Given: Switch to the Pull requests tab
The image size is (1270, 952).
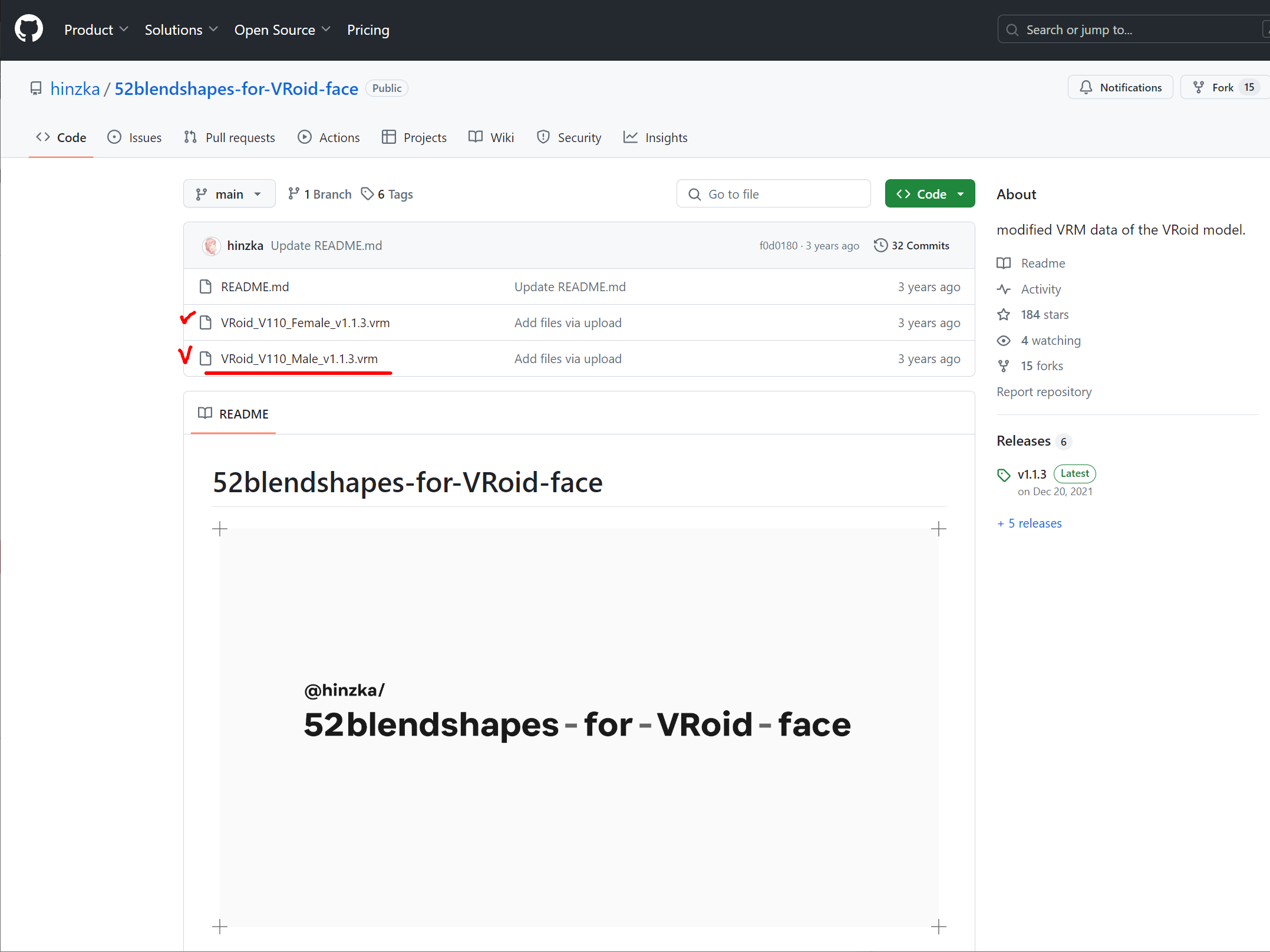Looking at the screenshot, I should tap(230, 137).
